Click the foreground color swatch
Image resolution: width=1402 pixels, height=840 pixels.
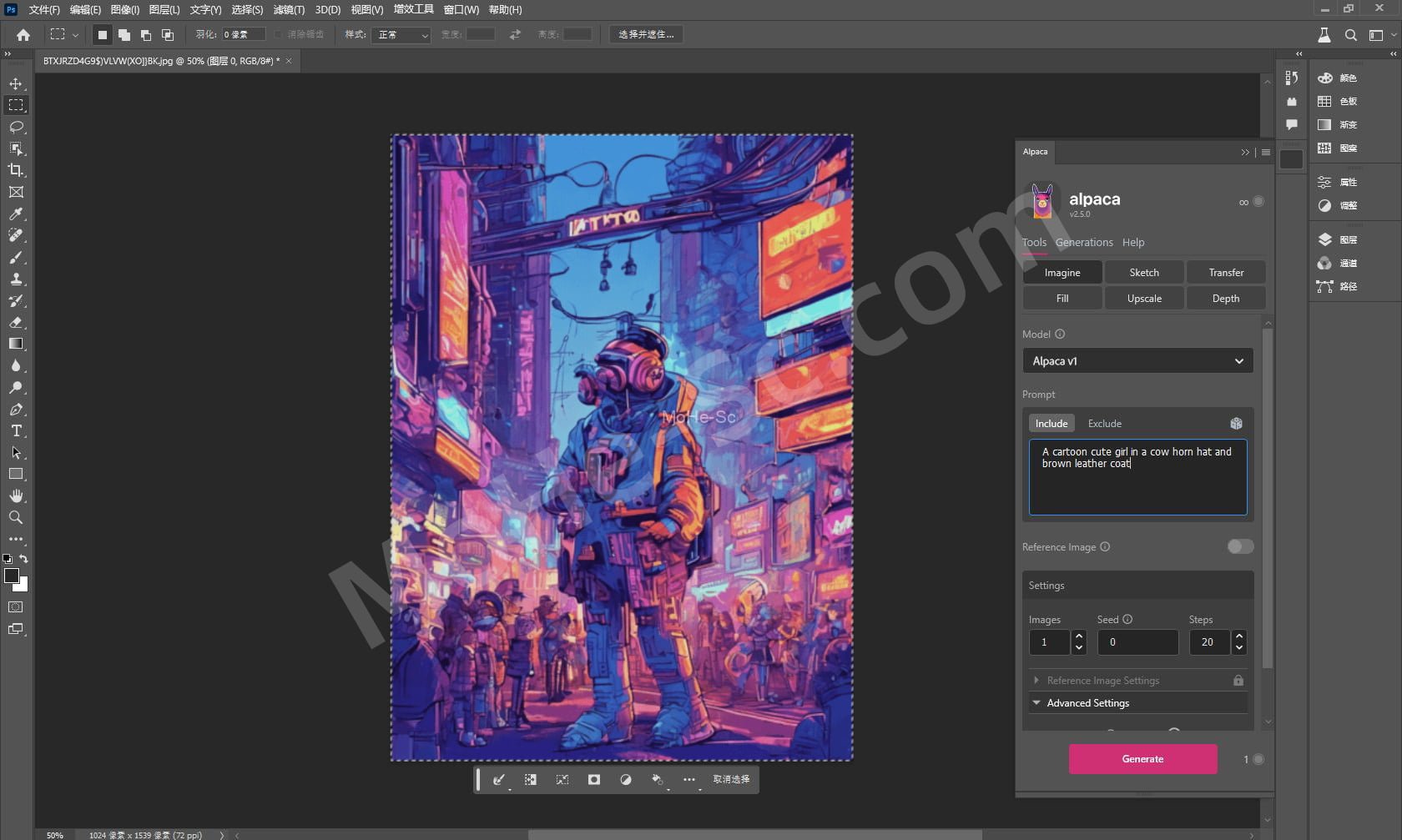(12, 576)
